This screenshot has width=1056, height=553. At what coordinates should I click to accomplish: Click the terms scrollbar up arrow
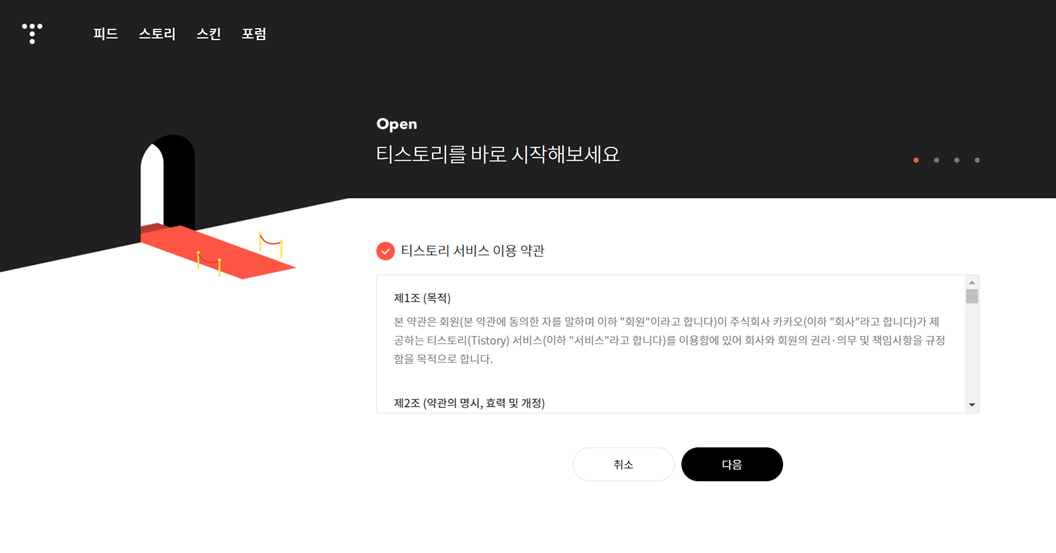coord(972,282)
